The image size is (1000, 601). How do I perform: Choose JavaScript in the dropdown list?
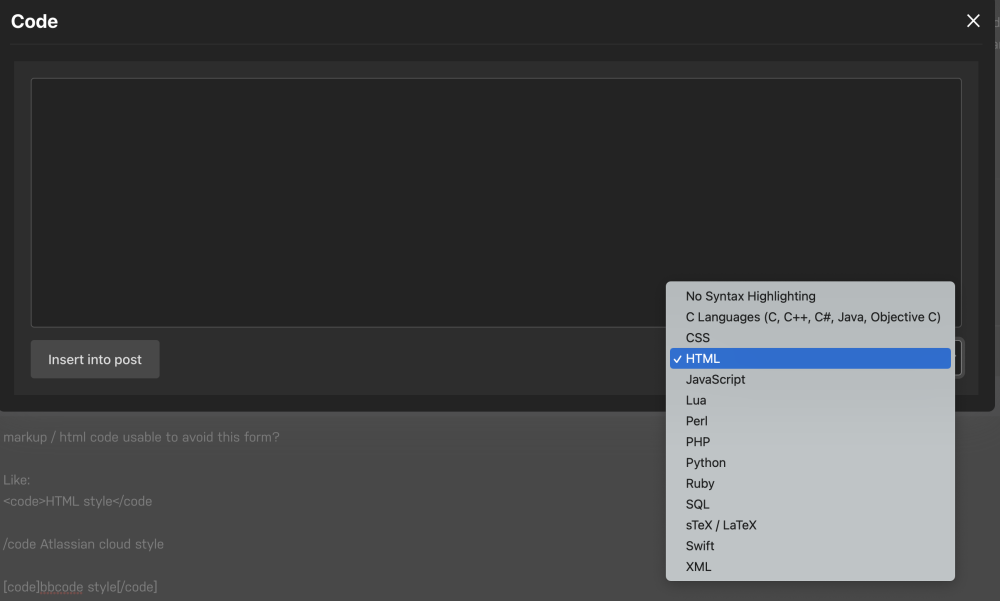pos(810,379)
